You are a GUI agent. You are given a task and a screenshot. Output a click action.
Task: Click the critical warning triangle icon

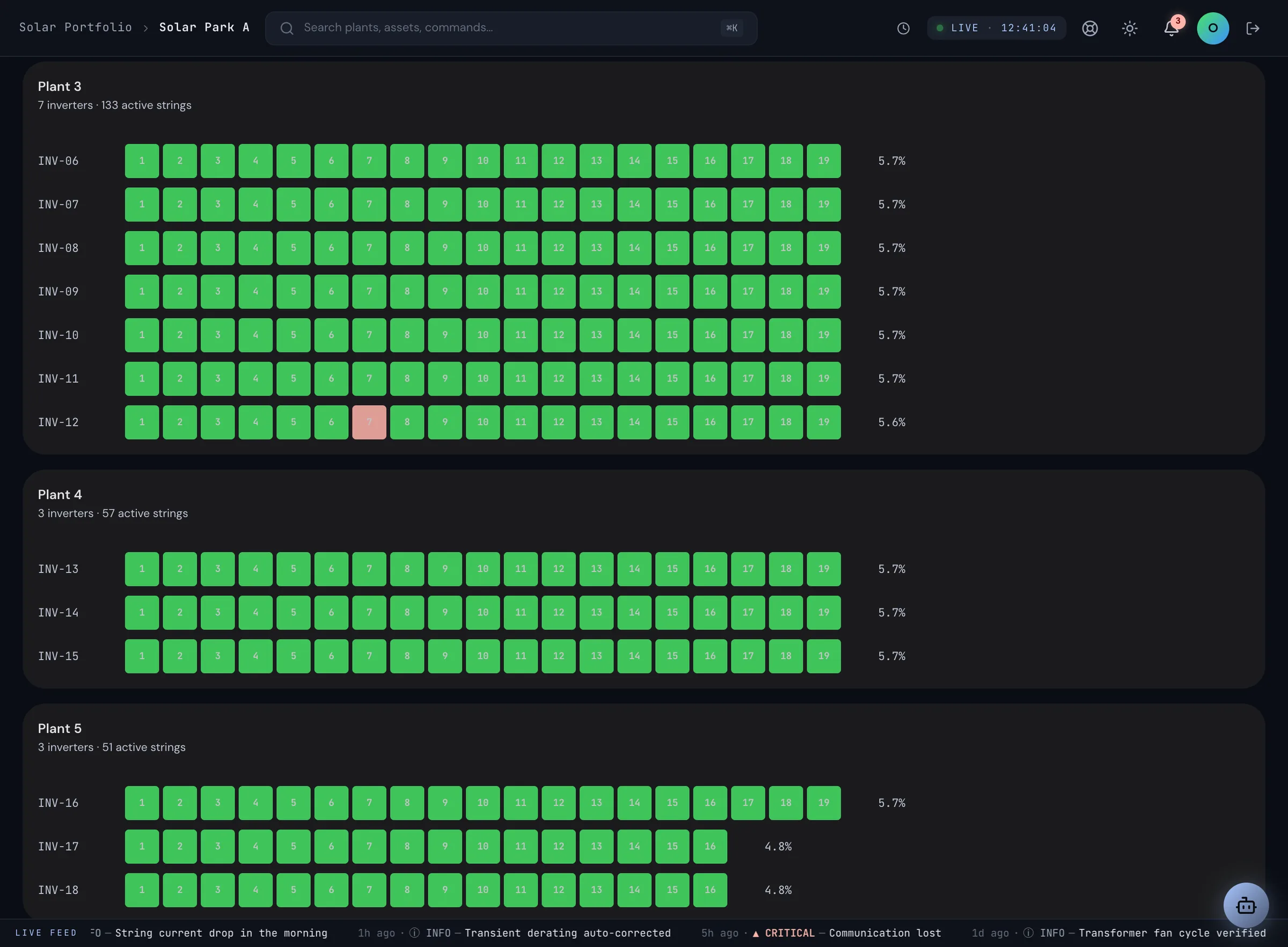pyautogui.click(x=756, y=934)
